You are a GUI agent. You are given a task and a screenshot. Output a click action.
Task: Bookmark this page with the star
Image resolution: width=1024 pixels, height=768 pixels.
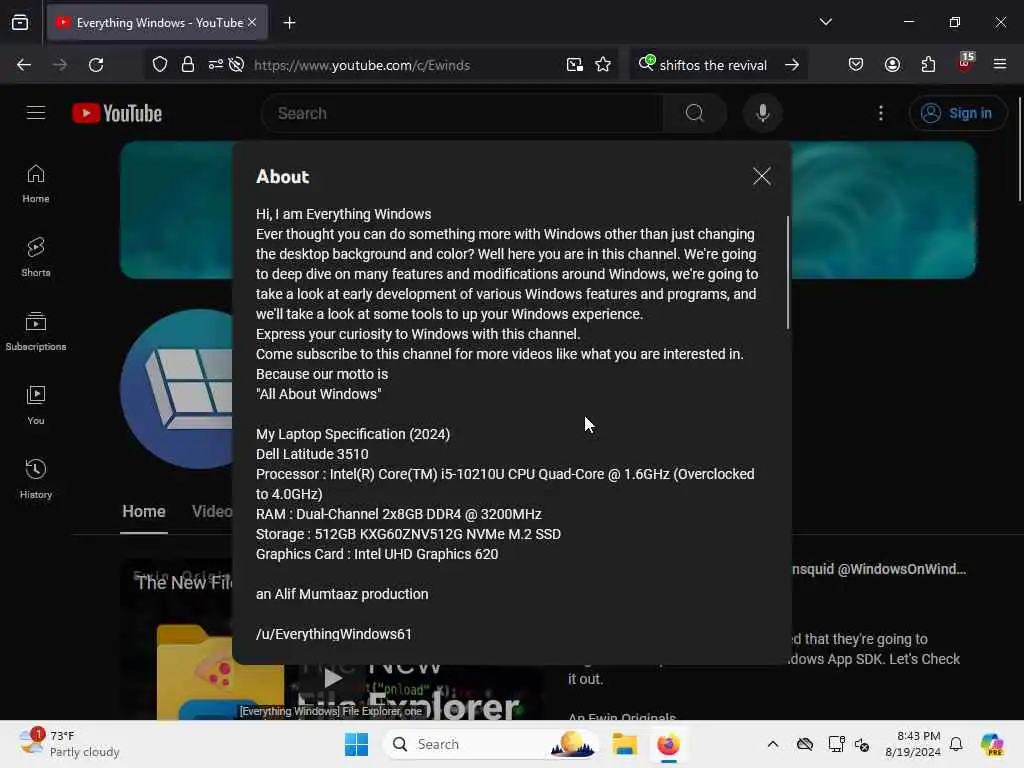(x=603, y=65)
